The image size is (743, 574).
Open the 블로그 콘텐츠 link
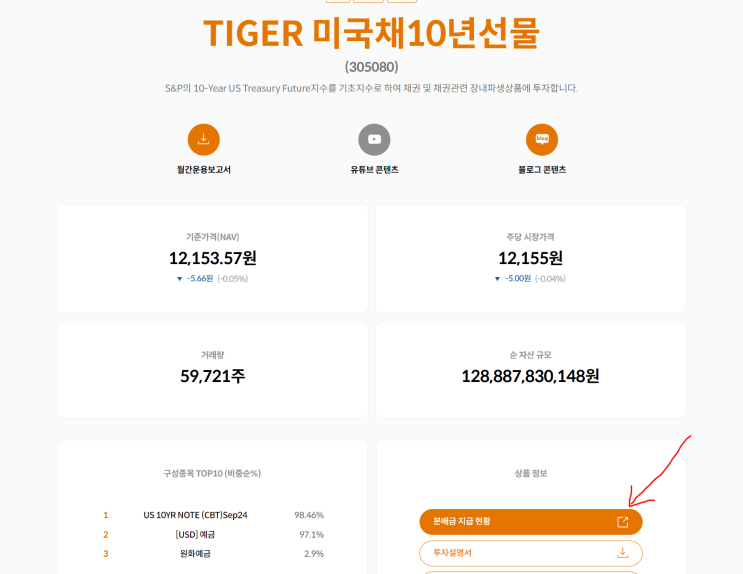(x=542, y=170)
